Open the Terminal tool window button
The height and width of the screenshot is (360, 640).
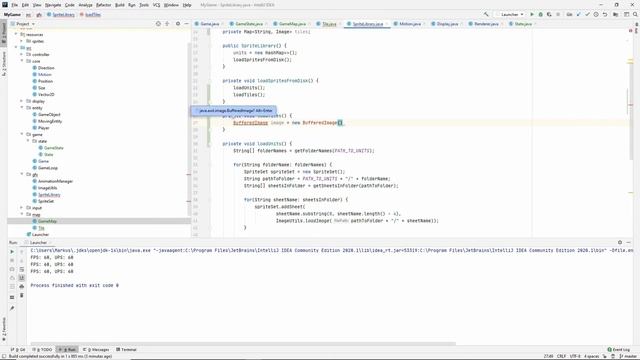(126, 350)
